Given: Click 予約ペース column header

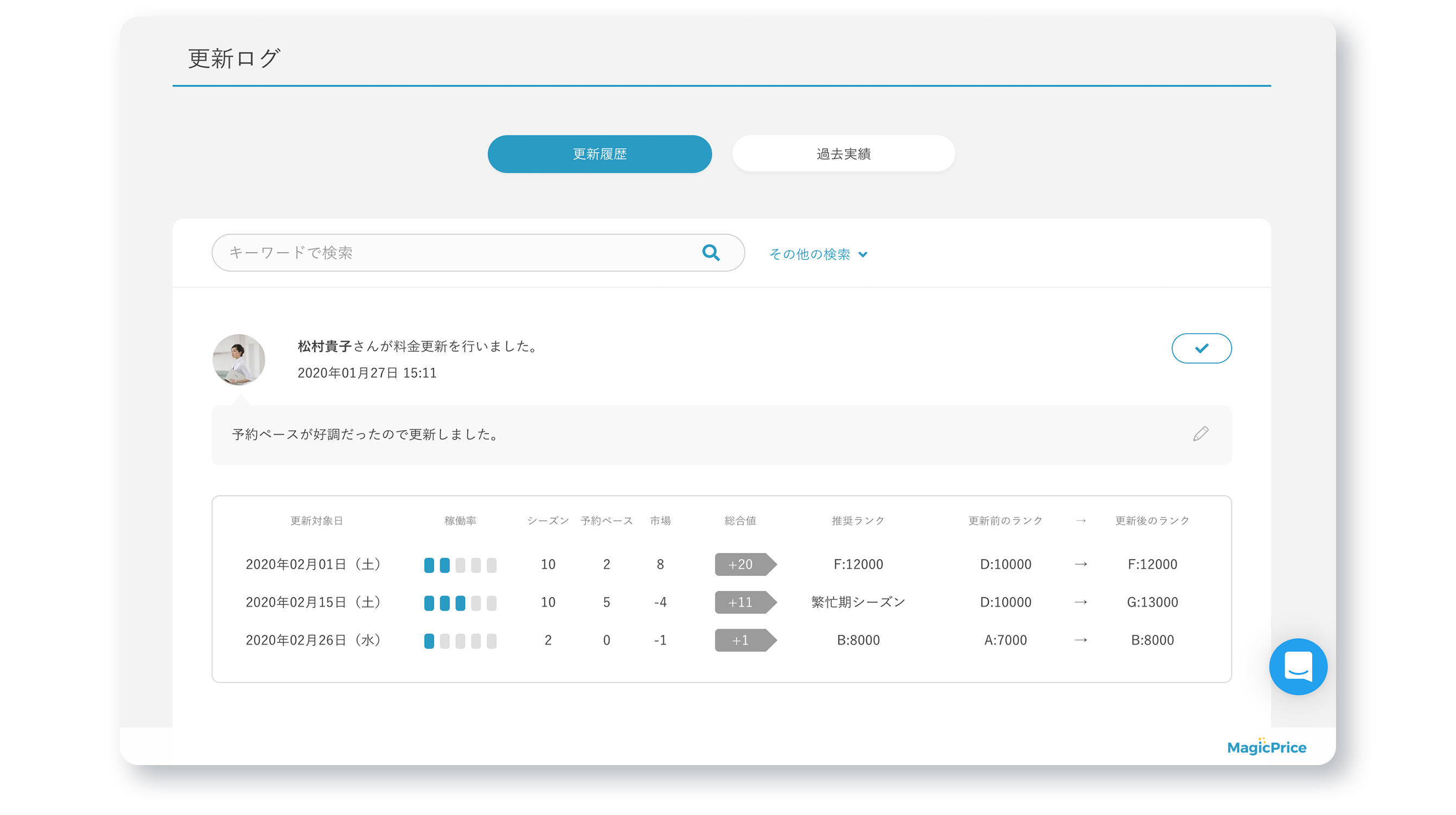Looking at the screenshot, I should pos(606,521).
